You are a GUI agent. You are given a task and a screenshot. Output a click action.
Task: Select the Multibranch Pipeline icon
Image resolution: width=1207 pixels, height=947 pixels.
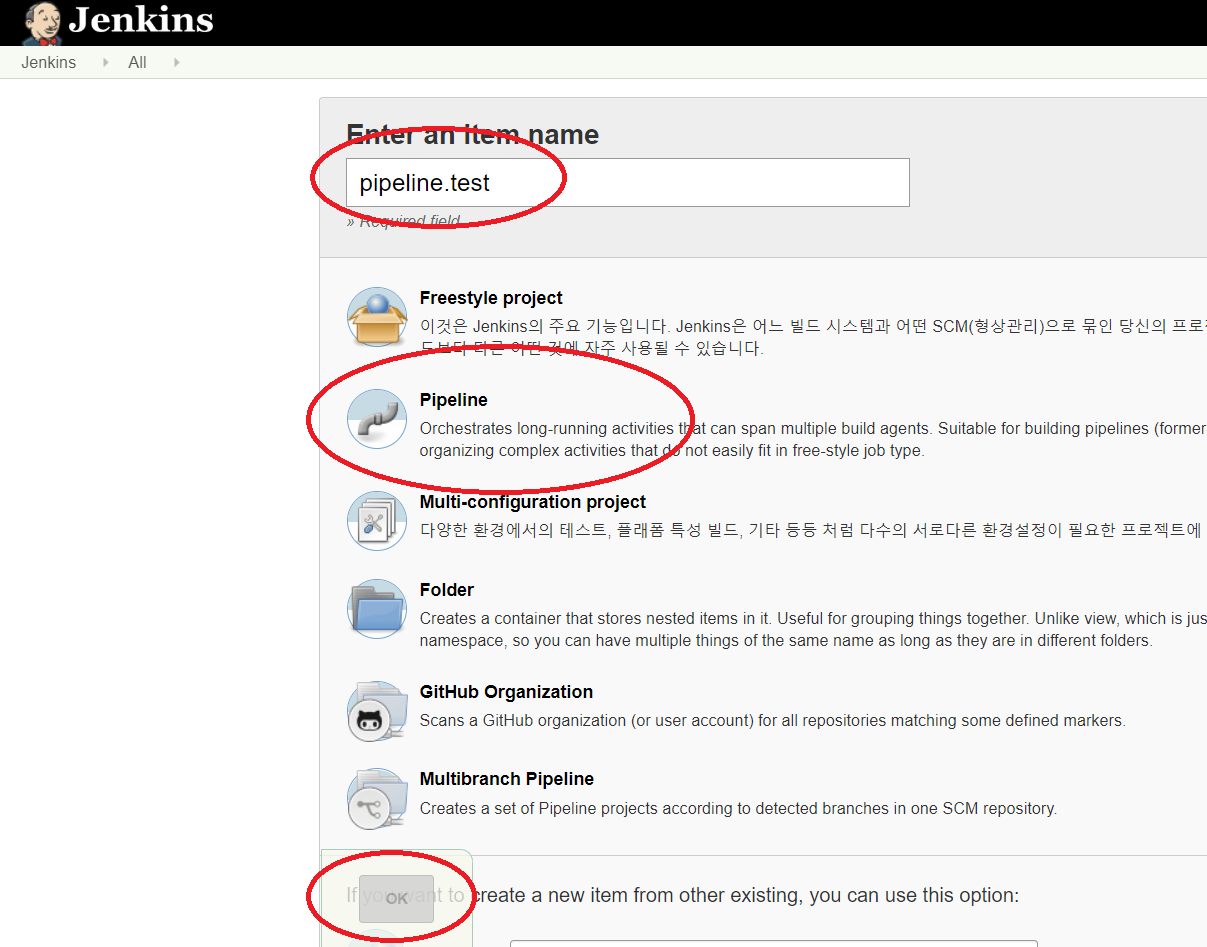[x=377, y=798]
